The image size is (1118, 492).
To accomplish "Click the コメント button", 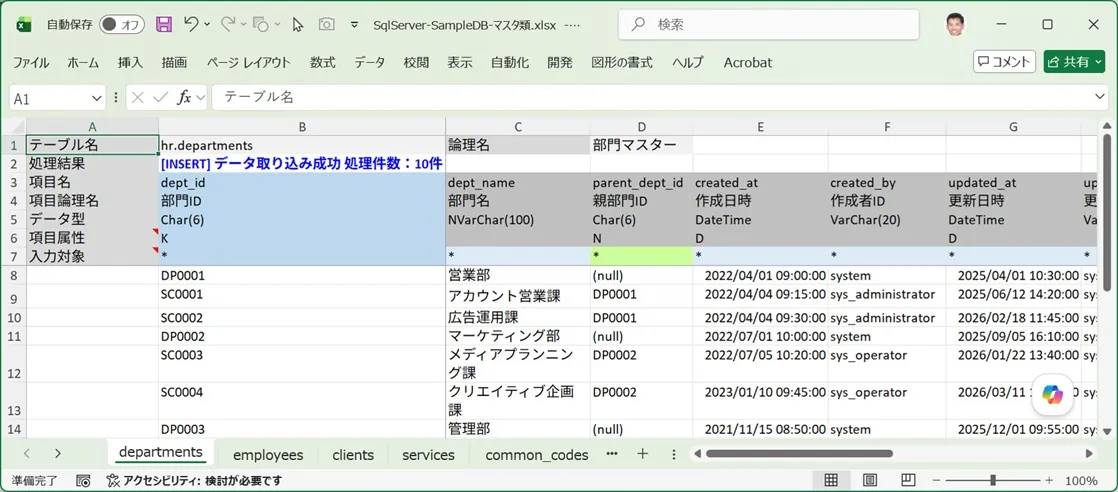I will click(x=1004, y=62).
